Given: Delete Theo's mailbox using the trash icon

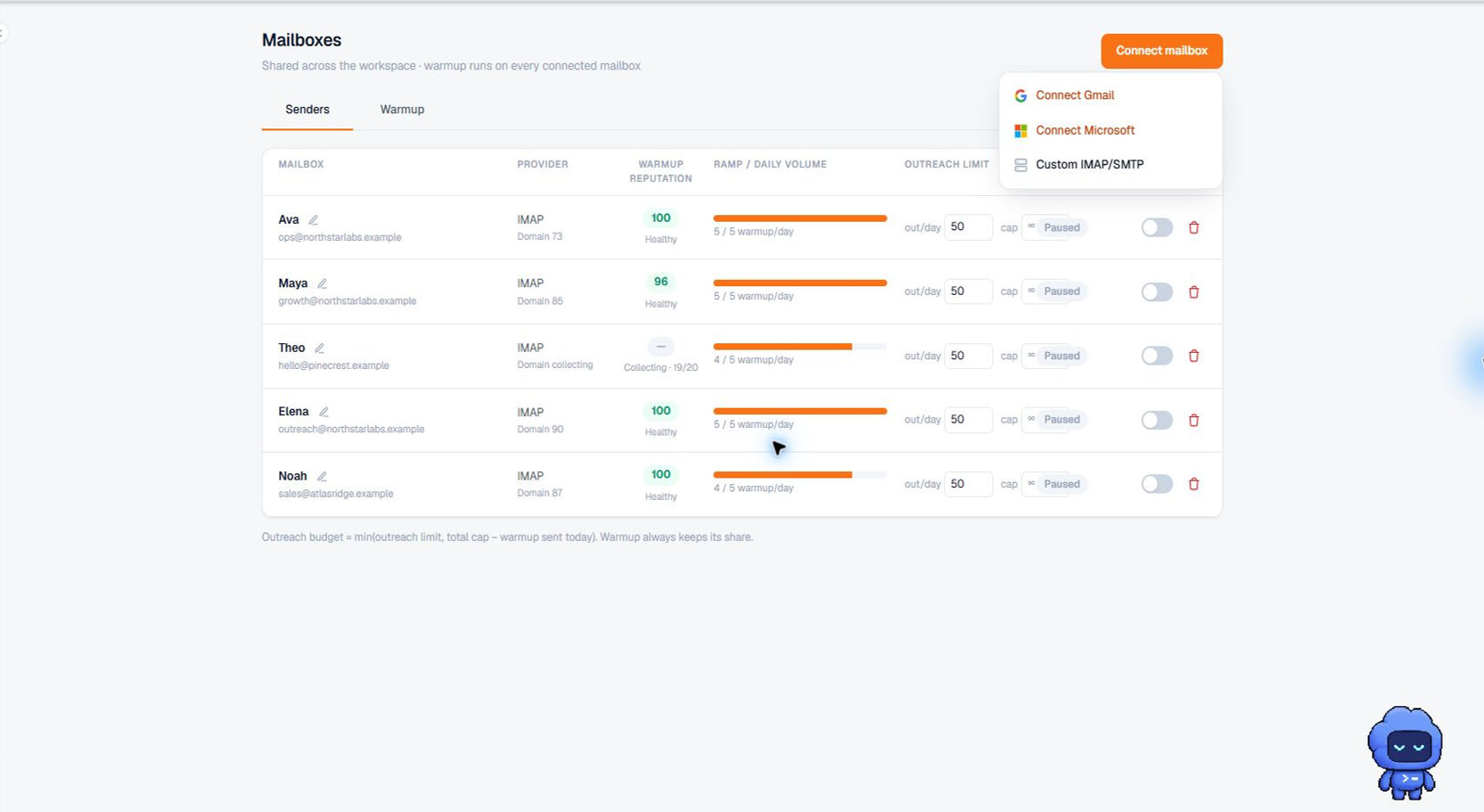Looking at the screenshot, I should click(x=1193, y=356).
